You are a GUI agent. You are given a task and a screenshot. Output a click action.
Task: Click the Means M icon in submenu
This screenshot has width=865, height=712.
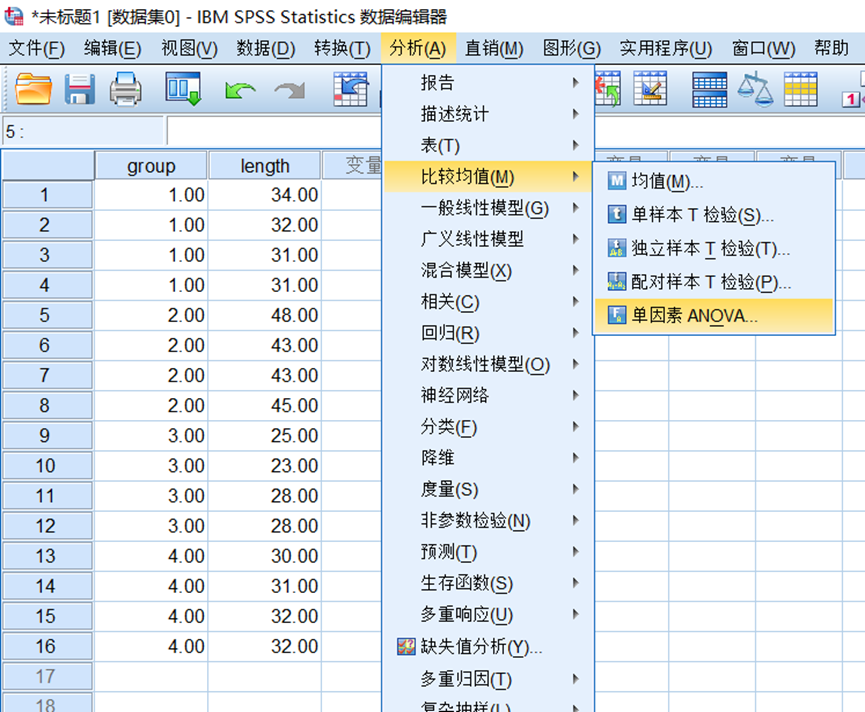pos(617,181)
